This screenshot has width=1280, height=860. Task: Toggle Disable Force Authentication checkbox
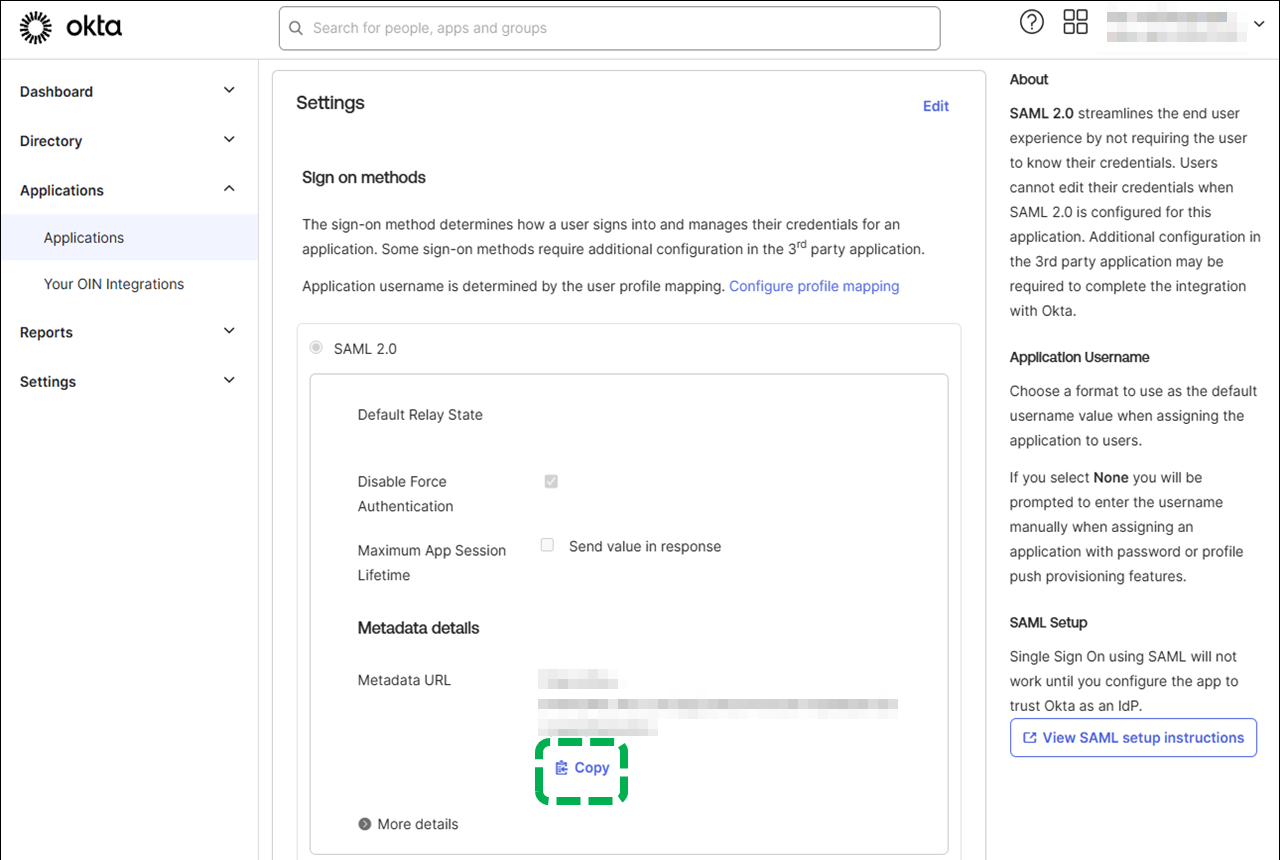pos(550,481)
